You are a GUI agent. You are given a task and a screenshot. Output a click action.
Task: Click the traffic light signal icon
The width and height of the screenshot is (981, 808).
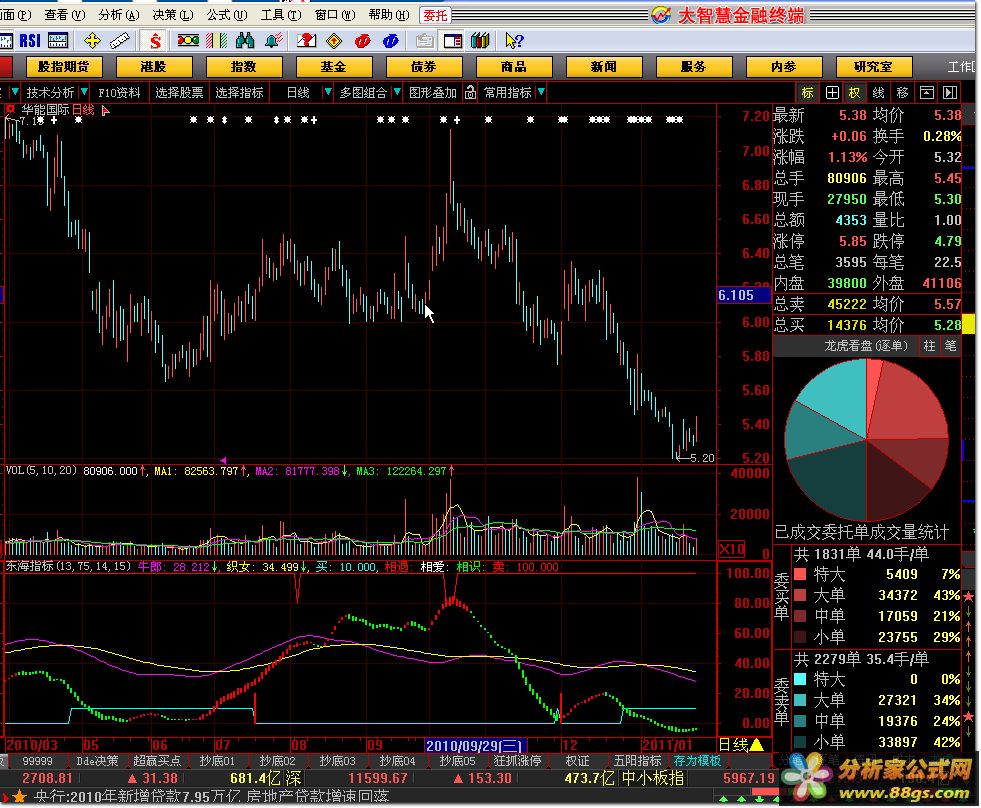pos(188,41)
